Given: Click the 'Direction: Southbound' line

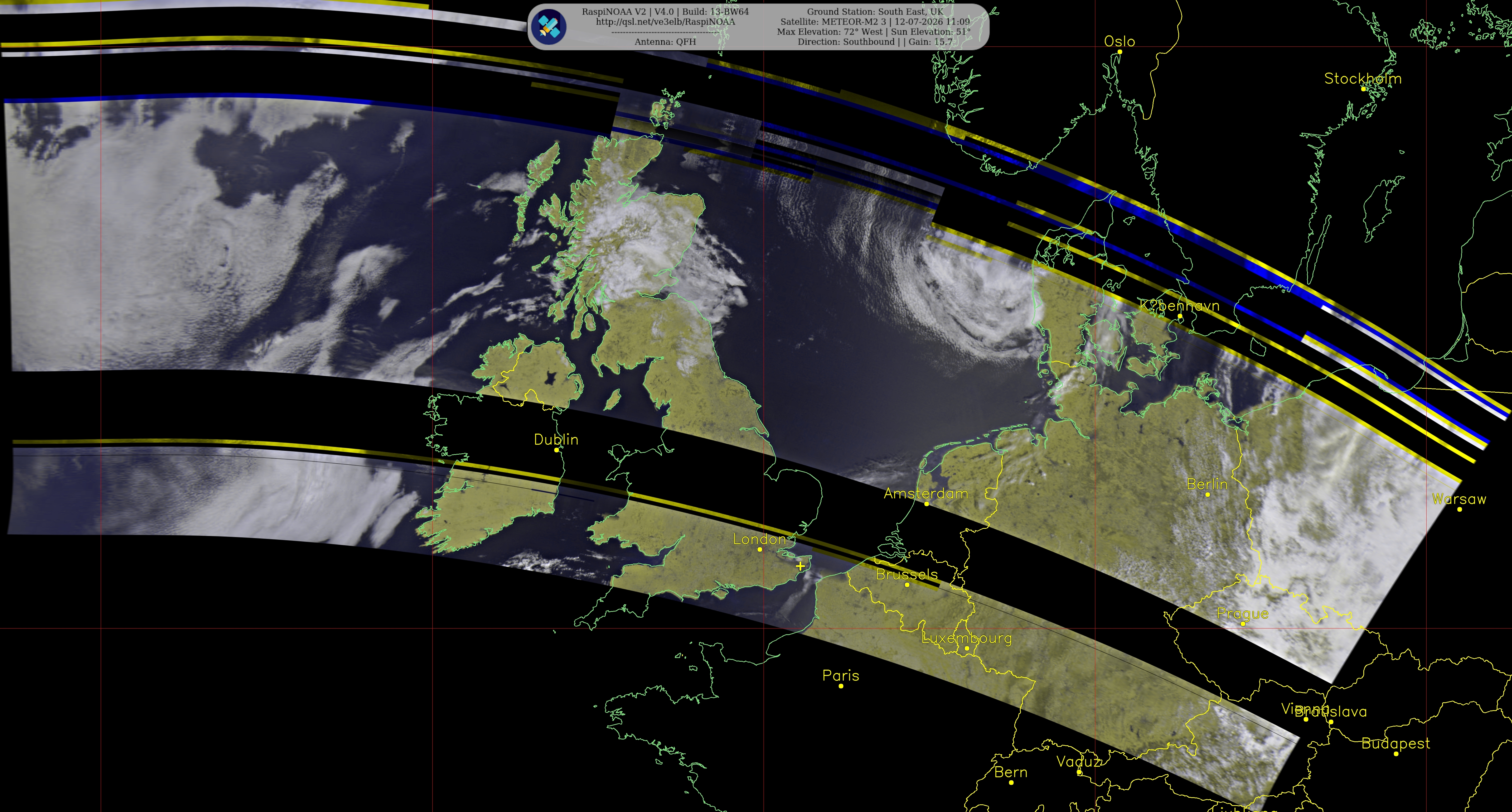Looking at the screenshot, I should tap(875, 42).
